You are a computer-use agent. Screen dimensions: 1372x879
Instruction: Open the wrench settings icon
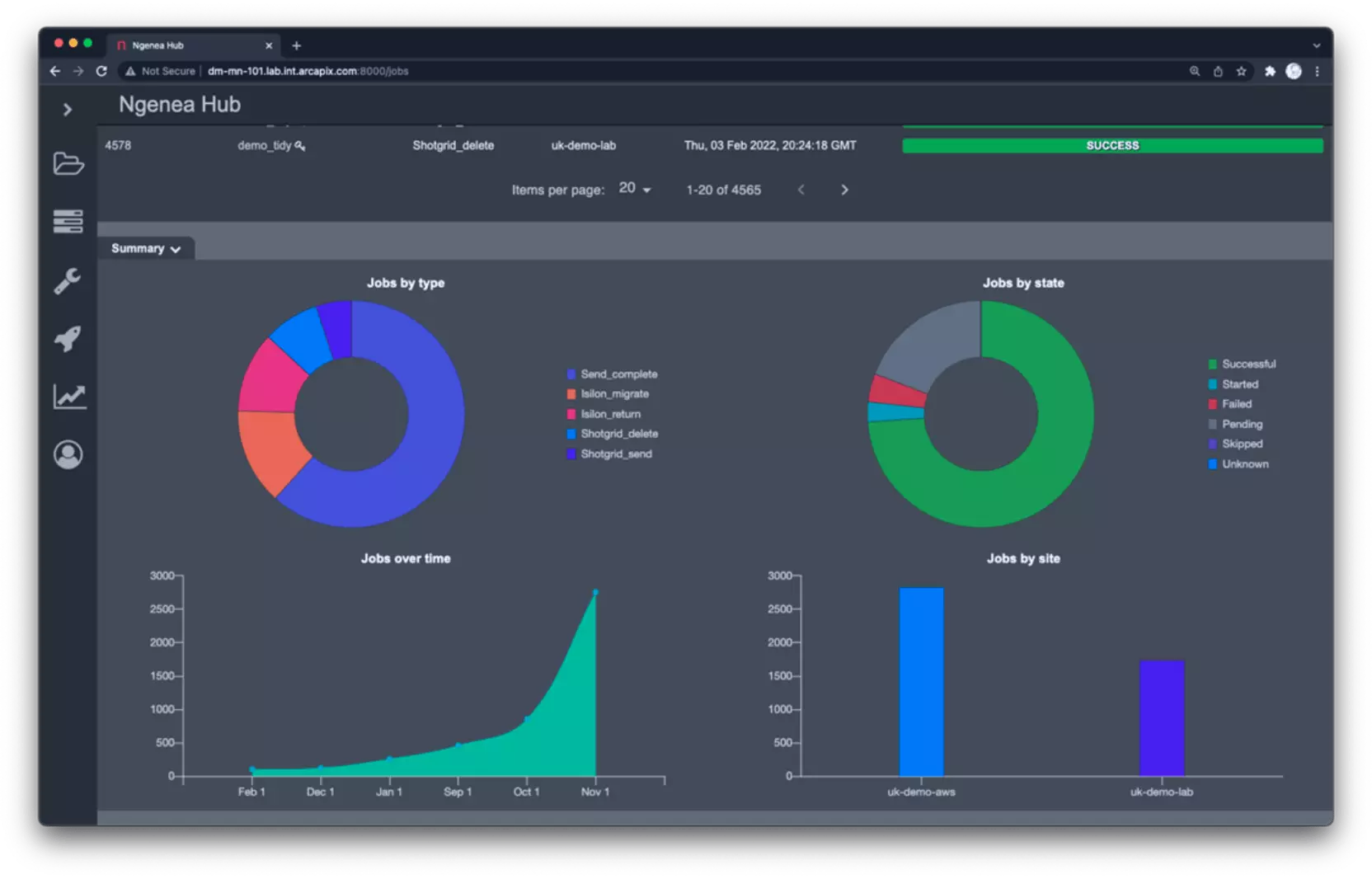point(68,281)
